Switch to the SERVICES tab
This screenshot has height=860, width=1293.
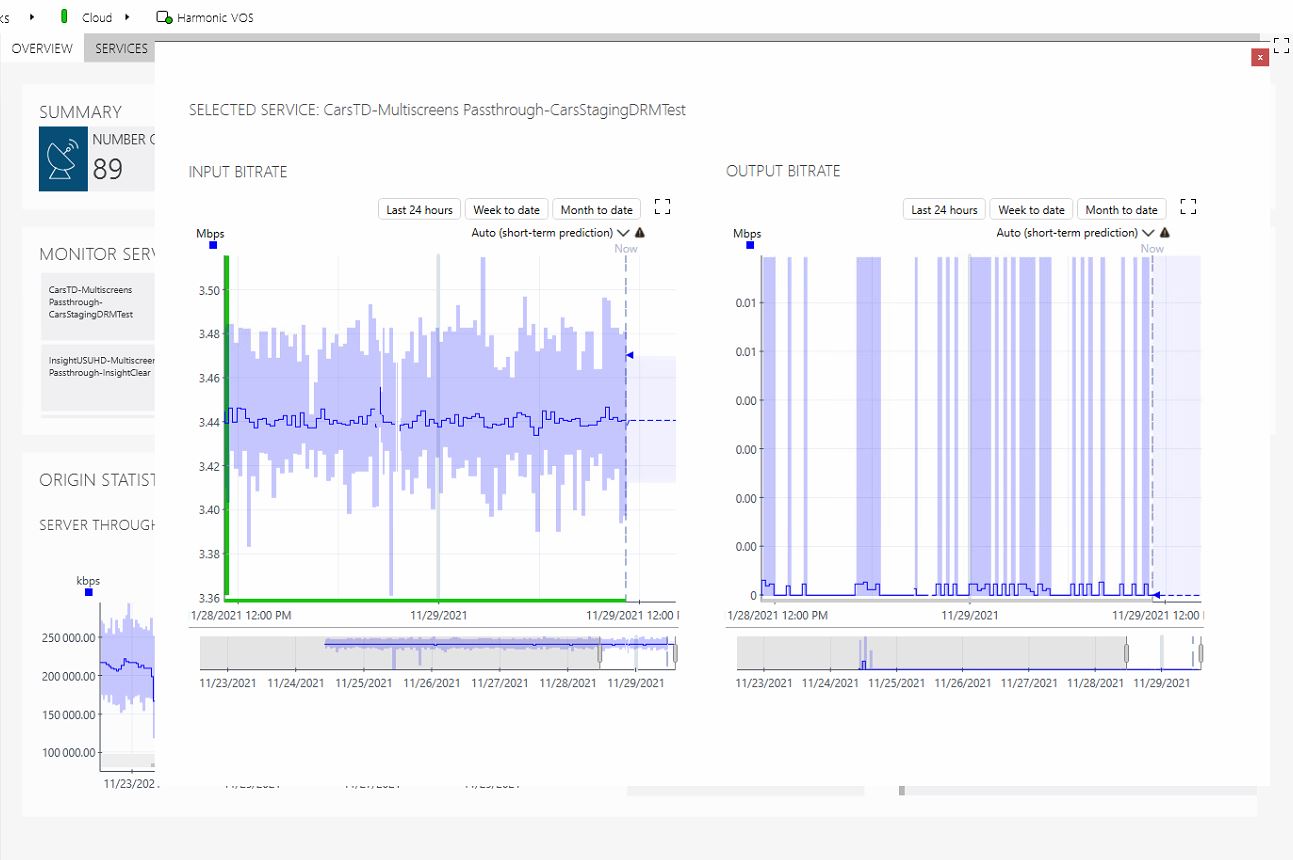pos(121,49)
